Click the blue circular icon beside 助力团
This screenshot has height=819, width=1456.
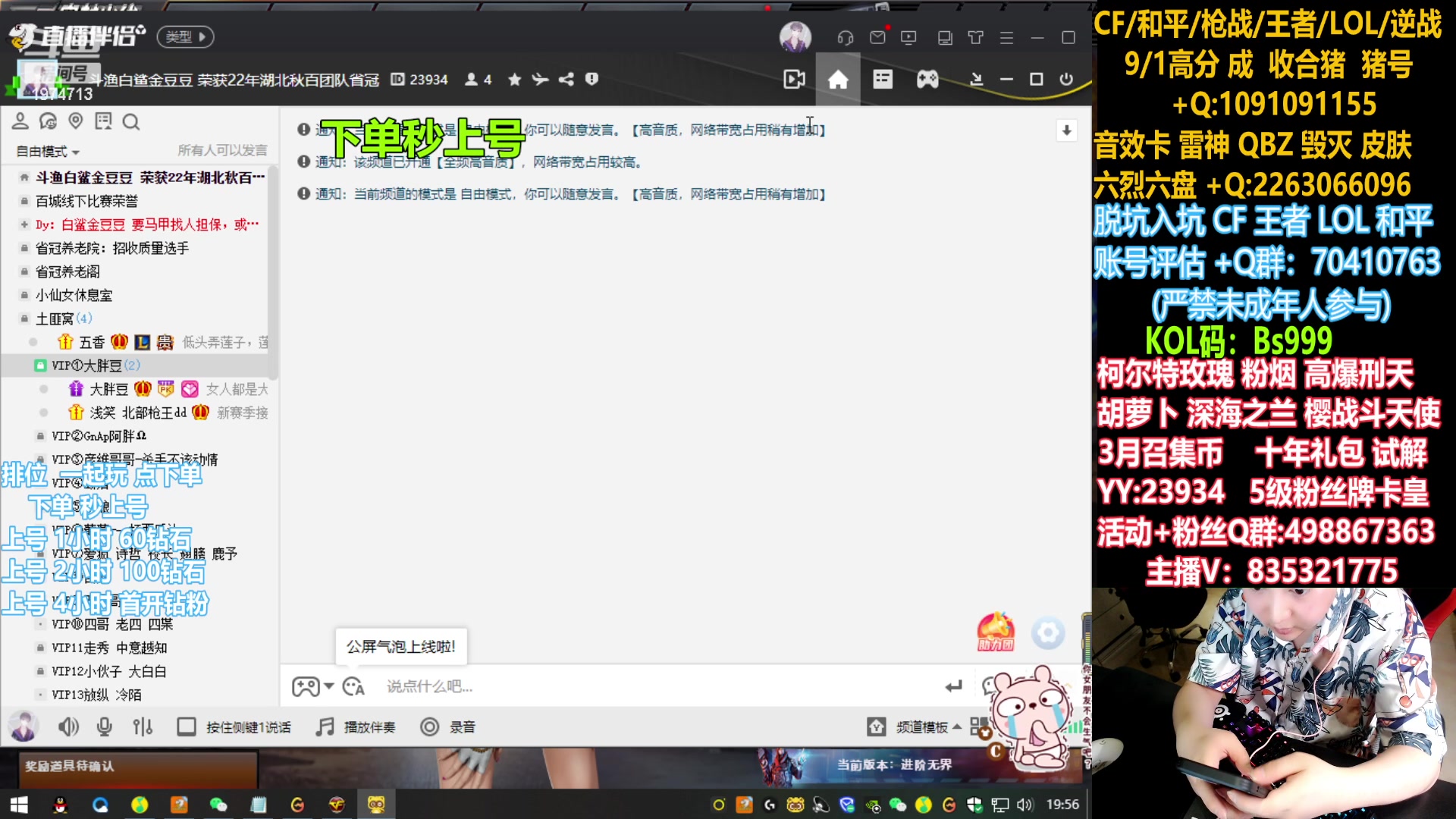click(x=1048, y=633)
